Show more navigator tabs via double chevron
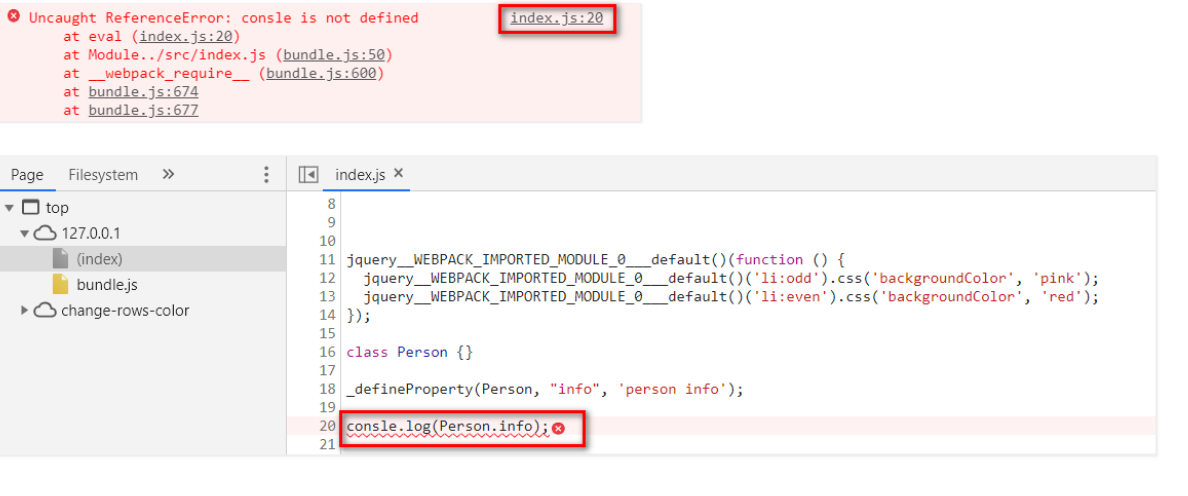This screenshot has width=1188, height=496. pos(168,174)
